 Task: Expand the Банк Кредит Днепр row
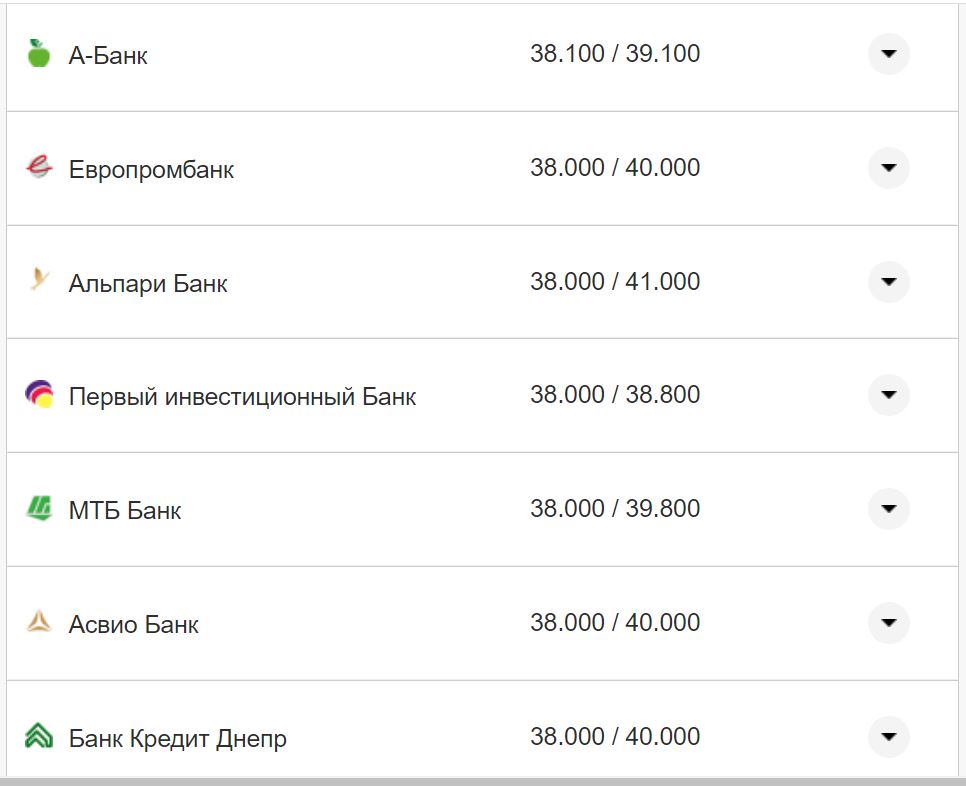pos(888,737)
